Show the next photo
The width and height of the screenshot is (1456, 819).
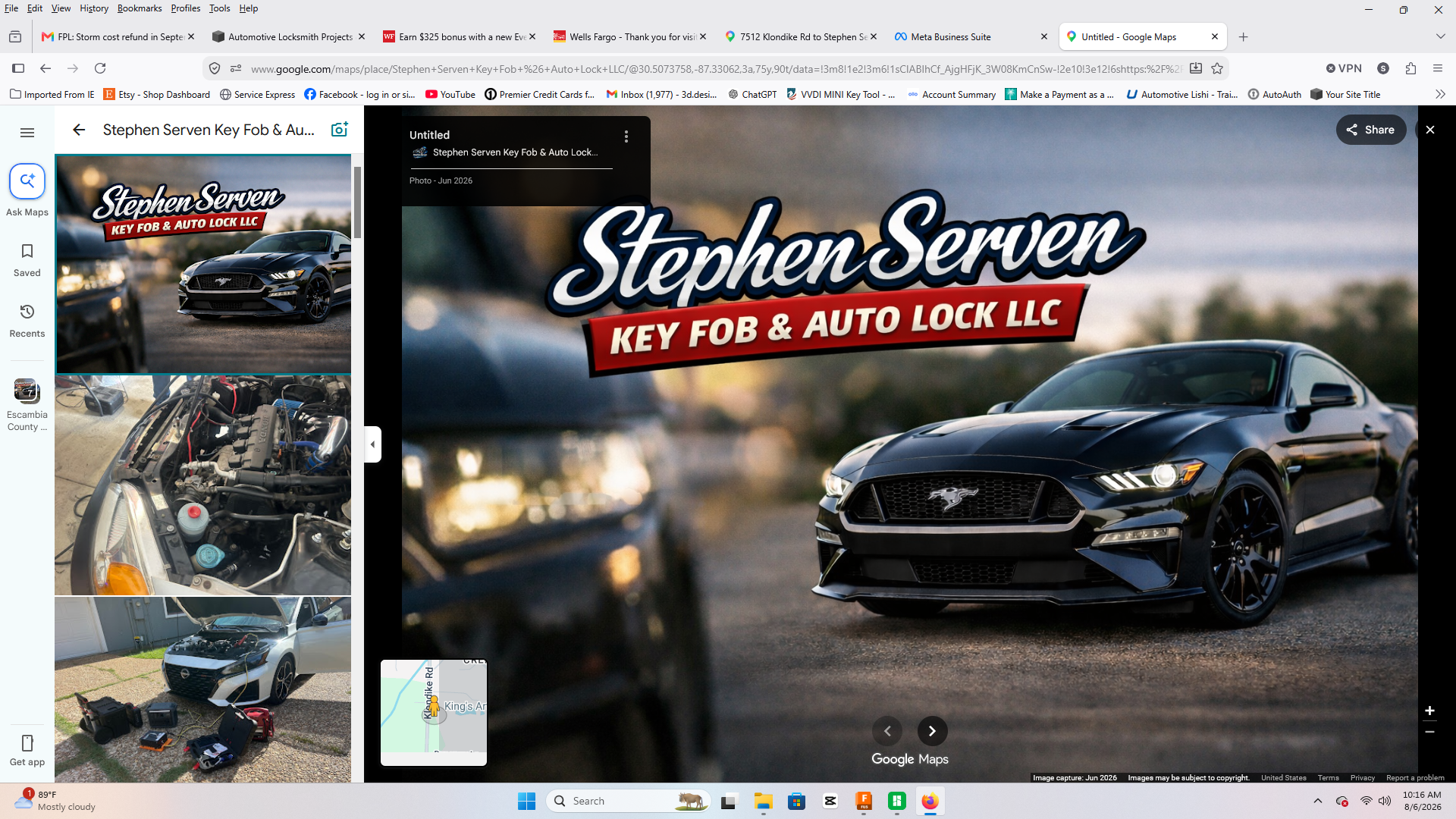click(x=933, y=731)
